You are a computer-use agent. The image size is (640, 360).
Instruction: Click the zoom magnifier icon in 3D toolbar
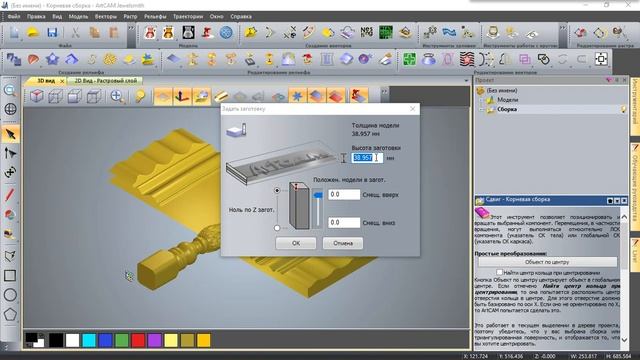[x=117, y=96]
